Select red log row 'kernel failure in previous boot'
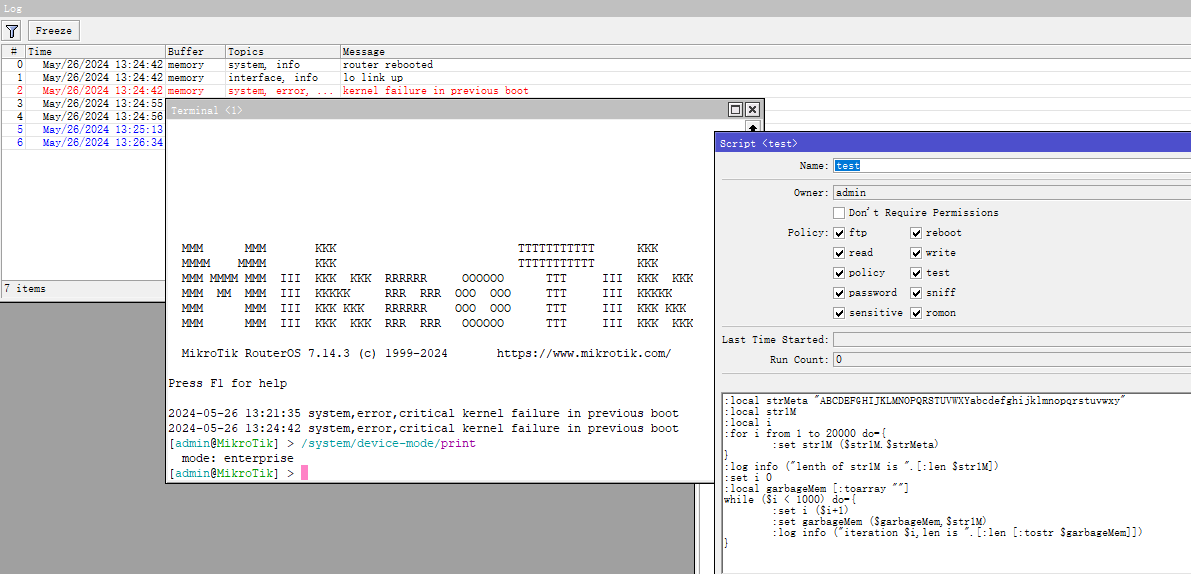The image size is (1191, 574). coord(596,91)
